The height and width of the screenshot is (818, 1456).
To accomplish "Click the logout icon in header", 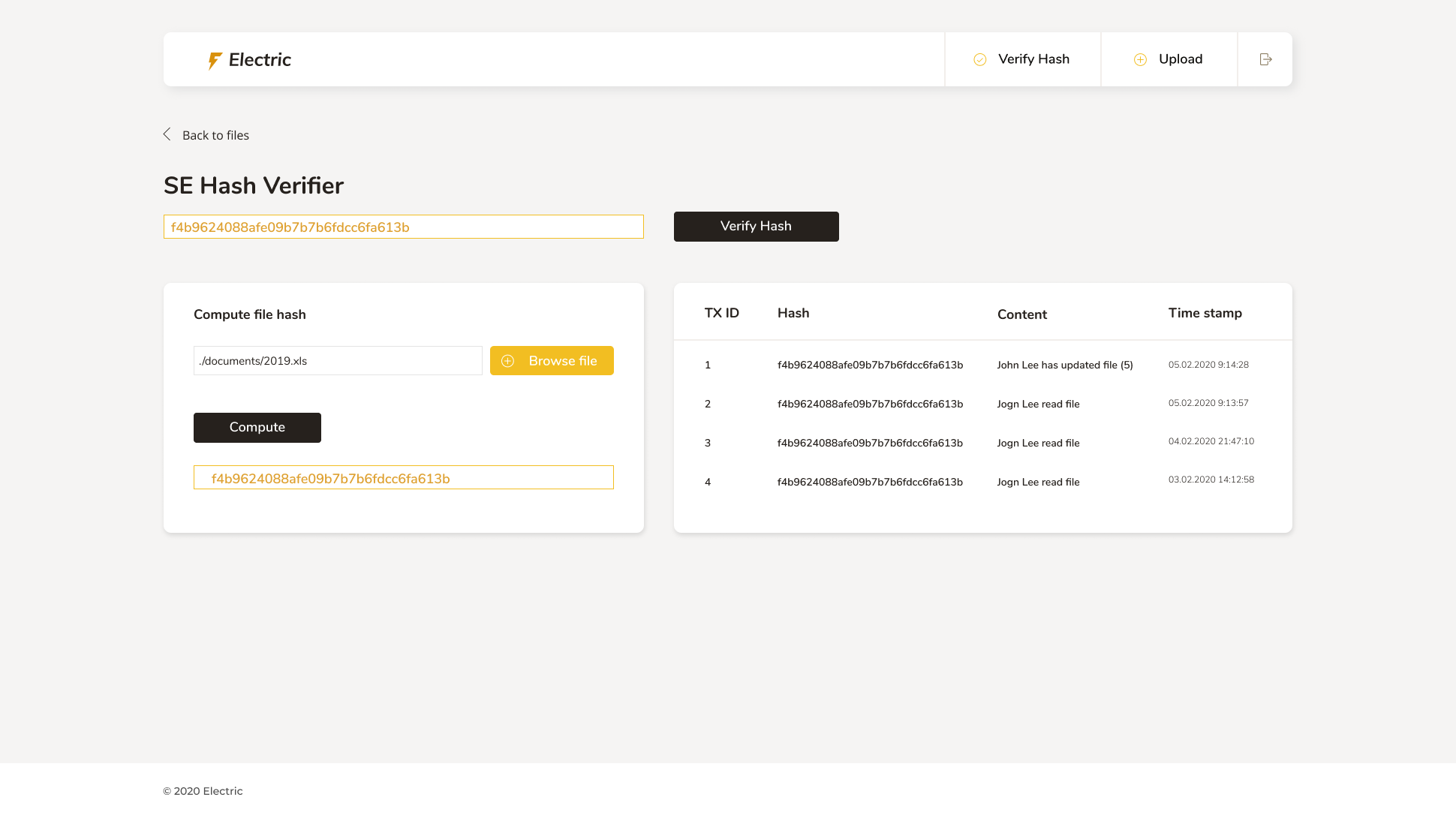I will pos(1265,59).
